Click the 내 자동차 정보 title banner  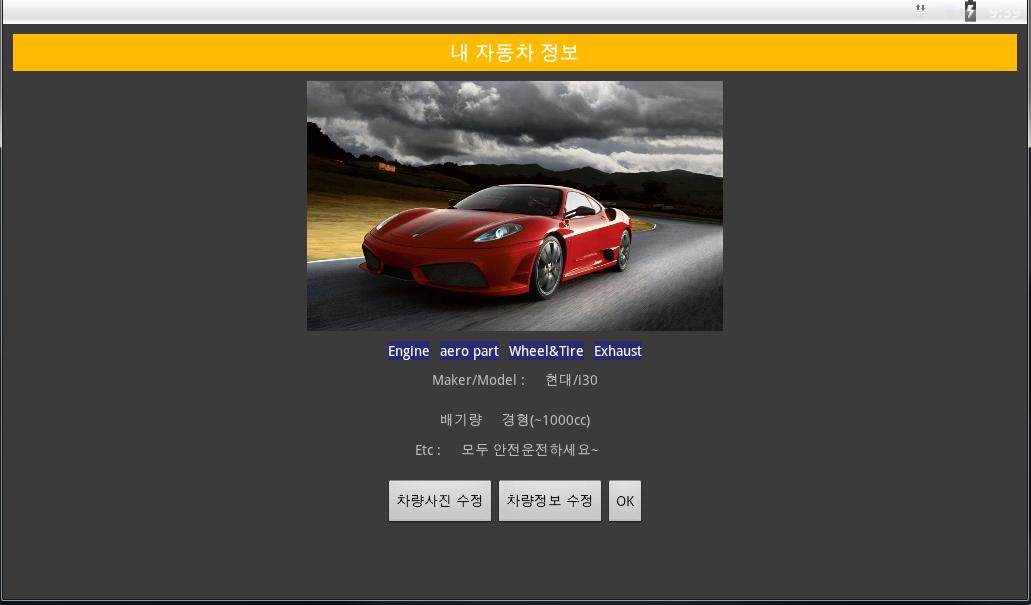pyautogui.click(x=514, y=53)
